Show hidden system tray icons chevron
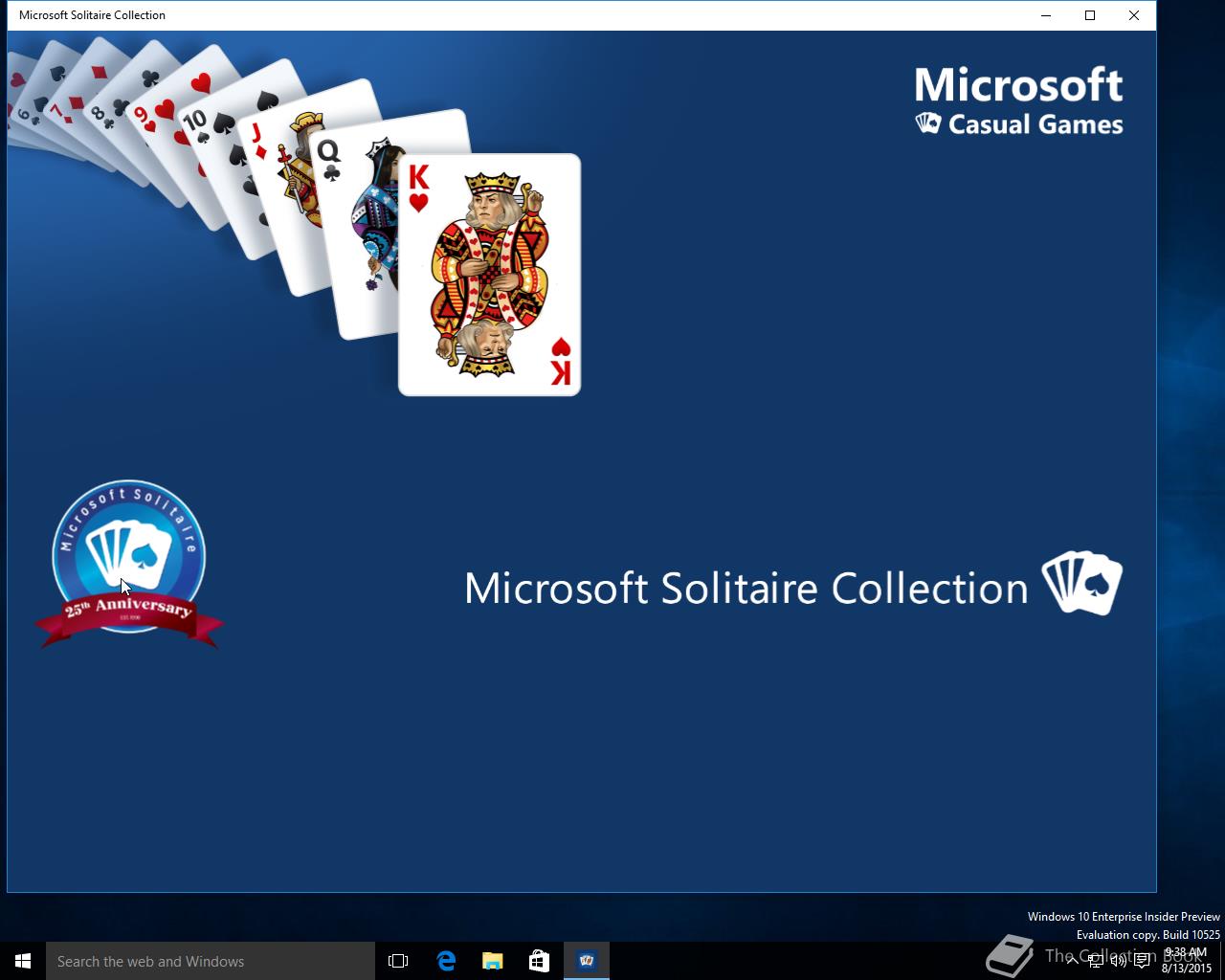Screen dimensions: 1225x980 [x=1073, y=961]
